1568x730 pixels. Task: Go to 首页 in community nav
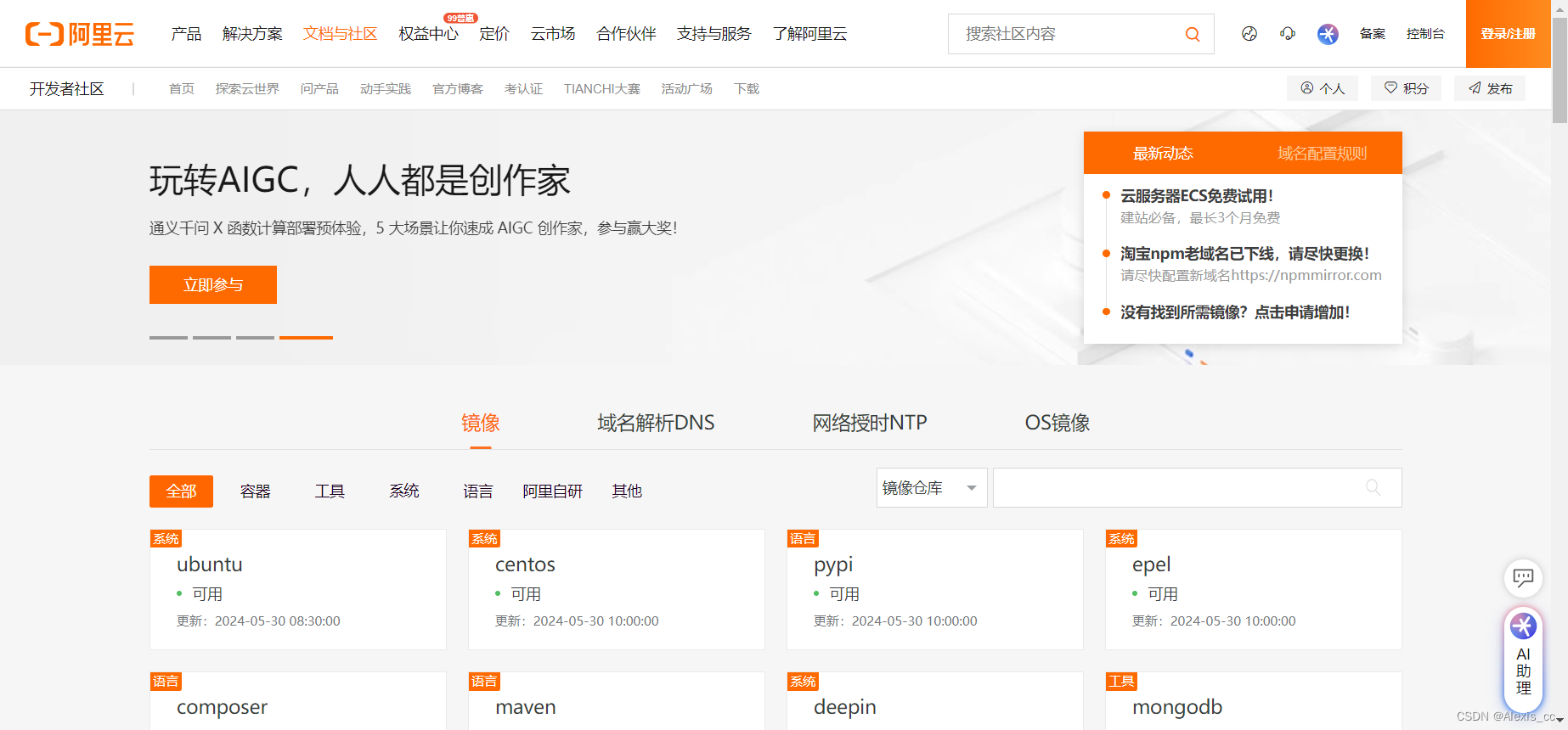pyautogui.click(x=181, y=88)
